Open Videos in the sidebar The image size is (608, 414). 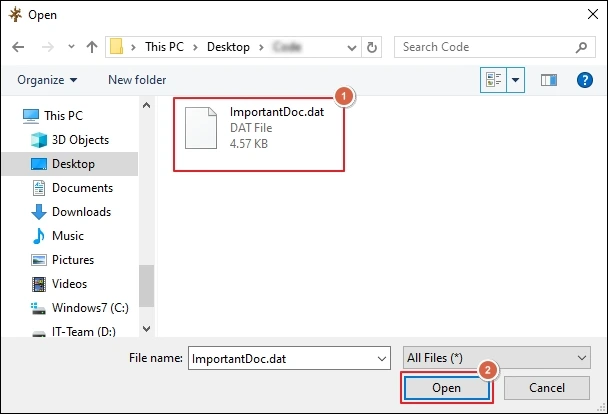pos(69,284)
